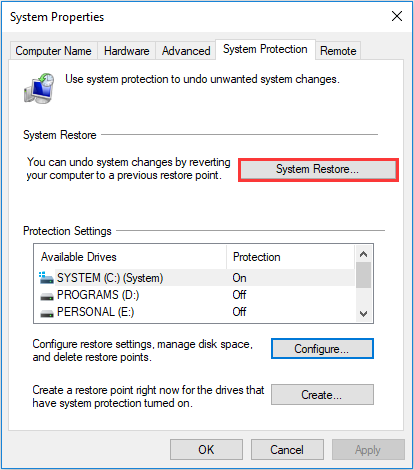
Task: Go to the Advanced tab
Action: [186, 51]
